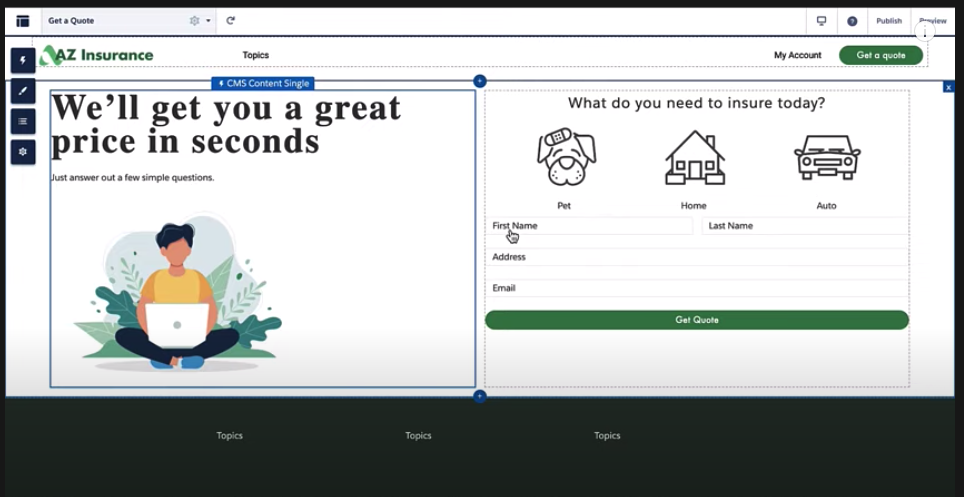
Task: Click the Home label text
Action: click(x=693, y=206)
